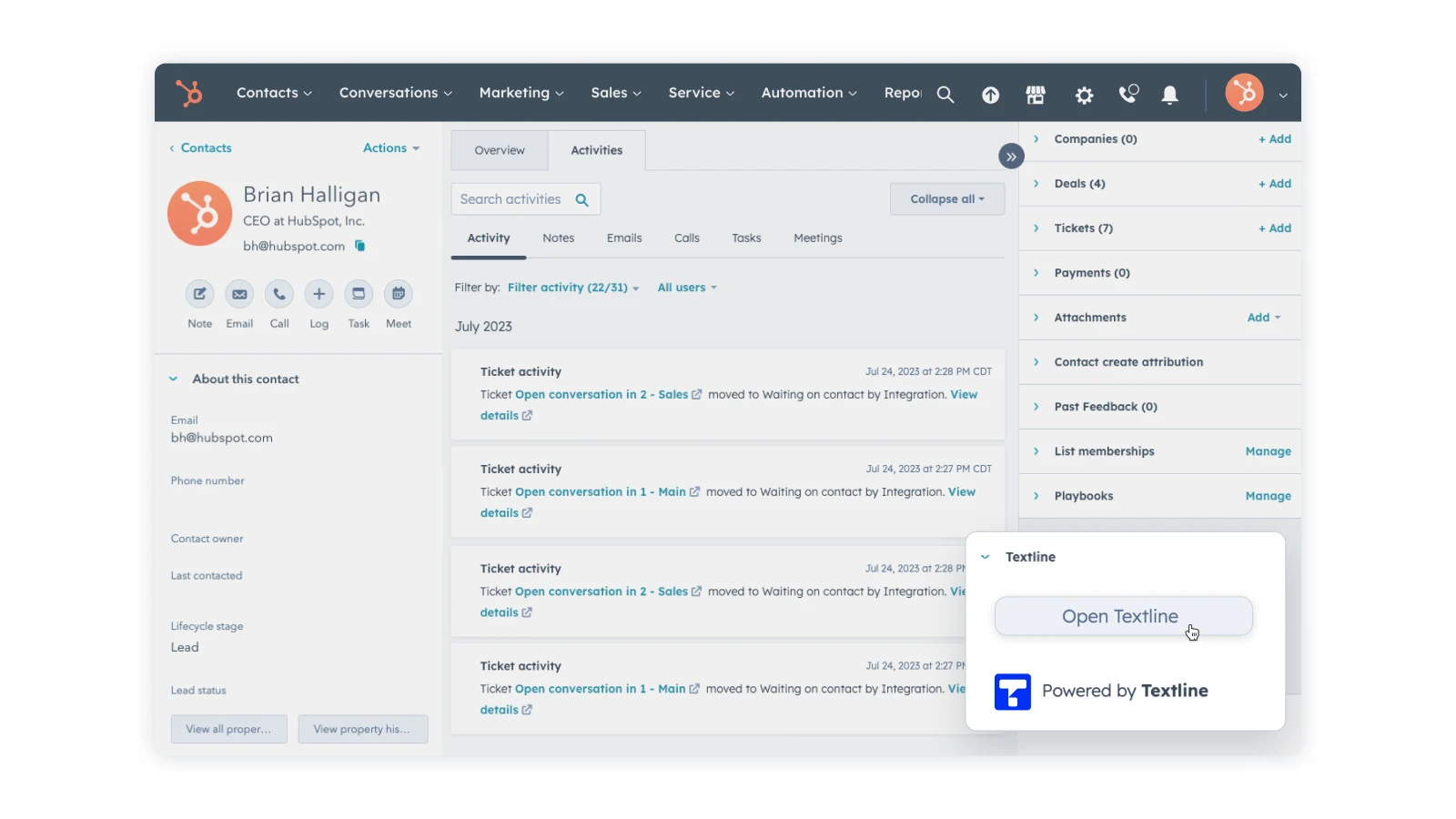Go back via Contacts link
1456x819 pixels.
pyautogui.click(x=200, y=147)
